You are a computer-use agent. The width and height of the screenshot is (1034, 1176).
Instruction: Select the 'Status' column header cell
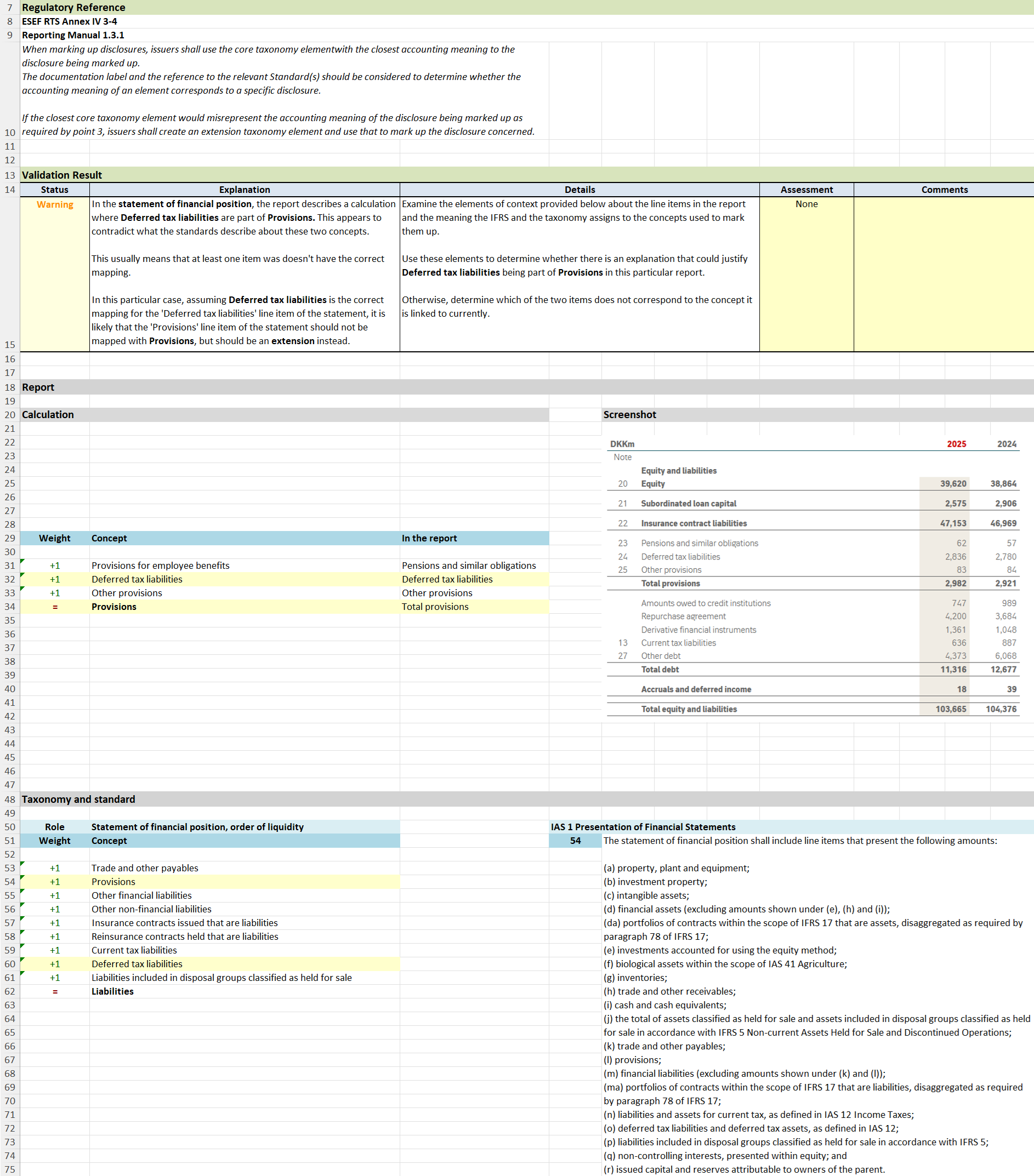click(55, 190)
